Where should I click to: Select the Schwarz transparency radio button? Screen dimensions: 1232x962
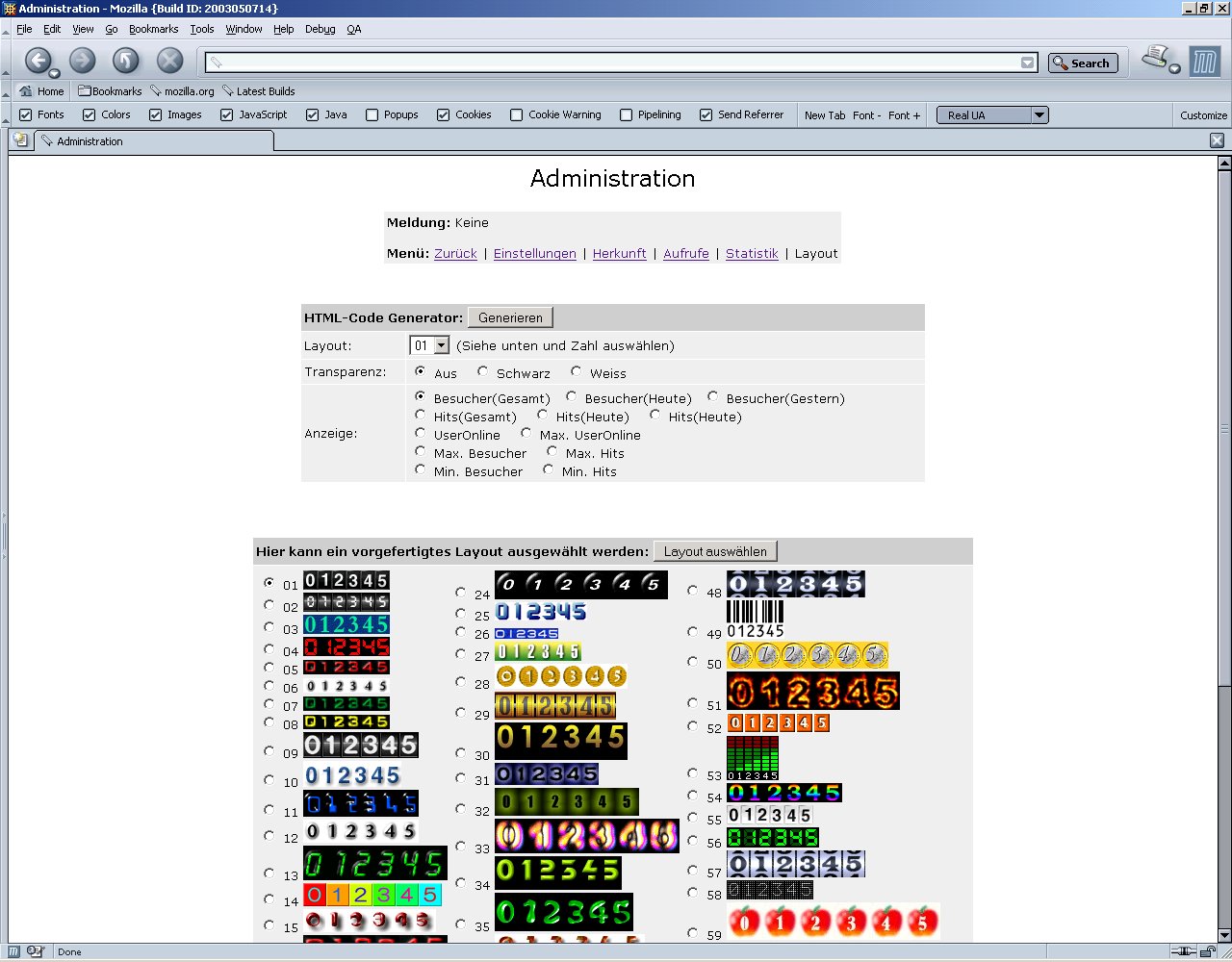click(483, 372)
